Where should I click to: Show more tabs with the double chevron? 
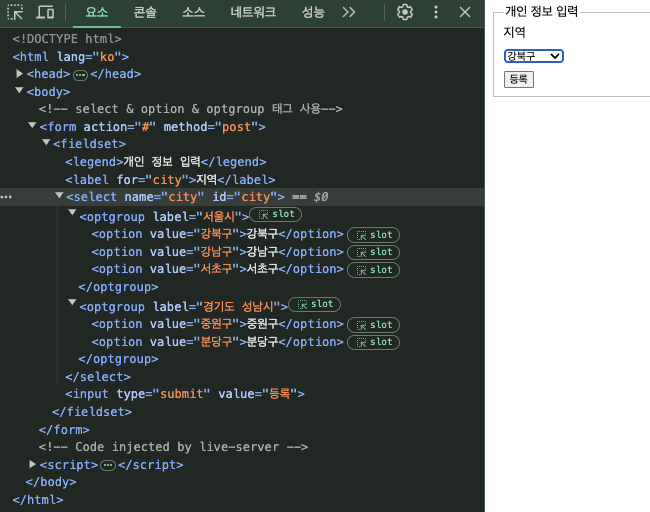(x=349, y=12)
